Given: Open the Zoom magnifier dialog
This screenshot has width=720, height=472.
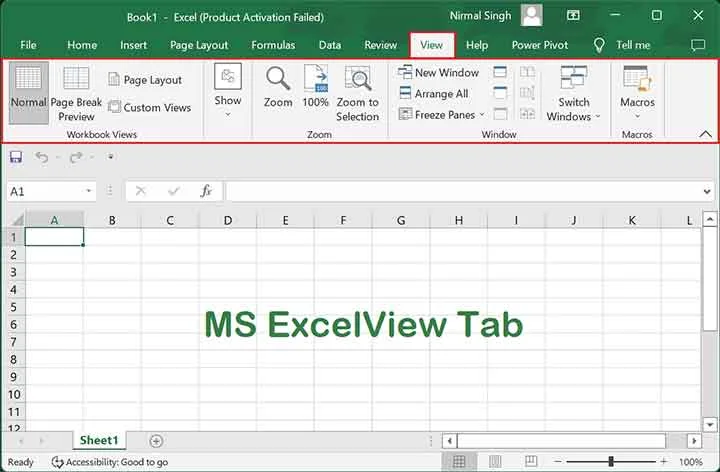Looking at the screenshot, I should (x=278, y=87).
